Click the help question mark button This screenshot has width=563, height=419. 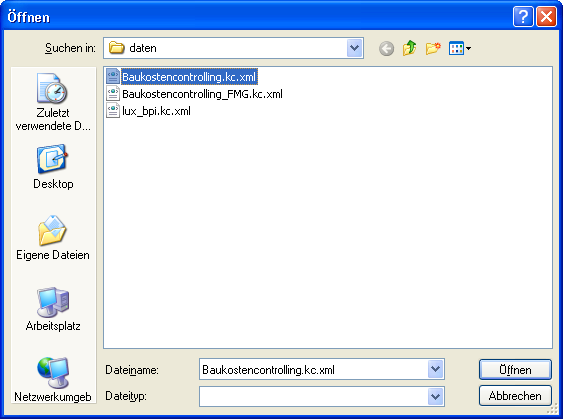[523, 17]
